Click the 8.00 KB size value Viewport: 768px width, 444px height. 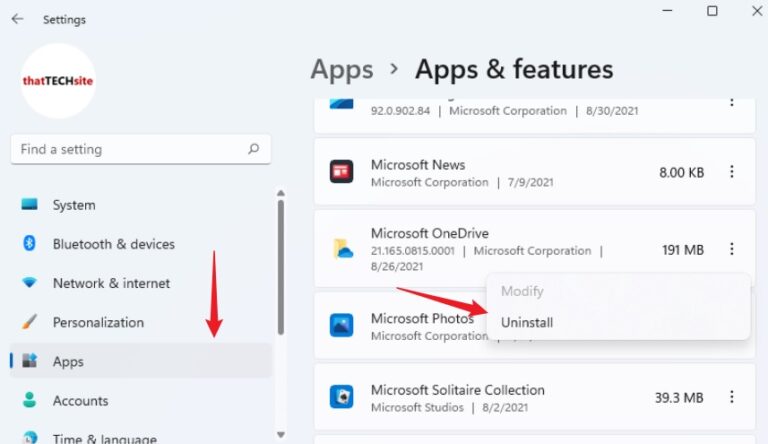[681, 173]
